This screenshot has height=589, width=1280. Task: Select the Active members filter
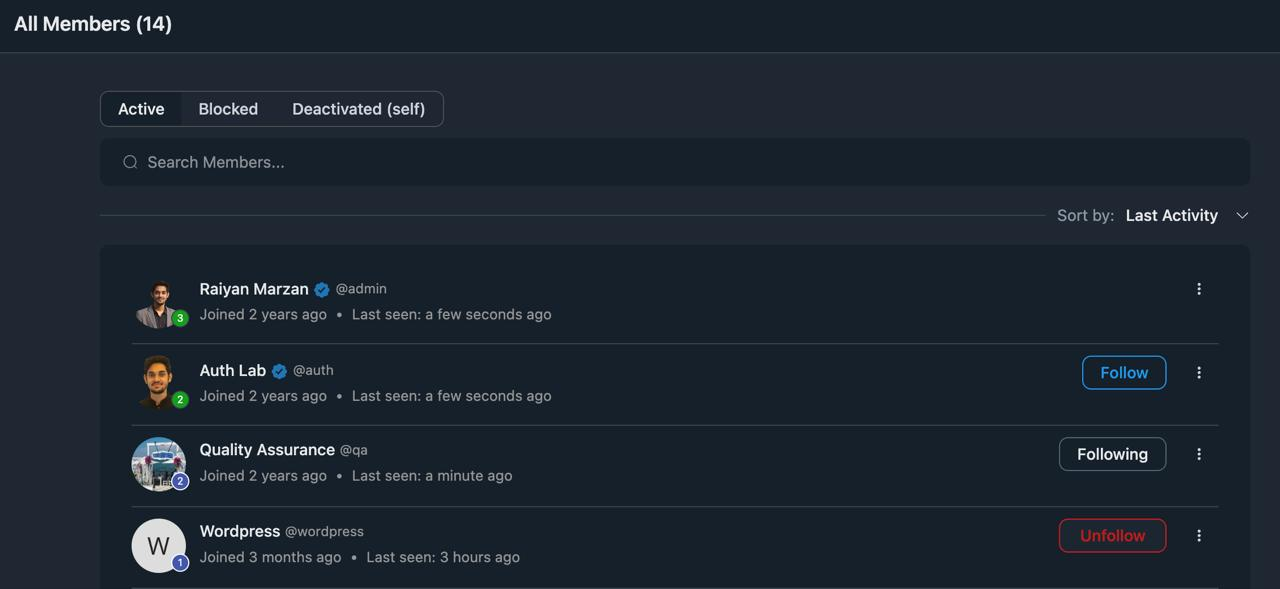[141, 108]
